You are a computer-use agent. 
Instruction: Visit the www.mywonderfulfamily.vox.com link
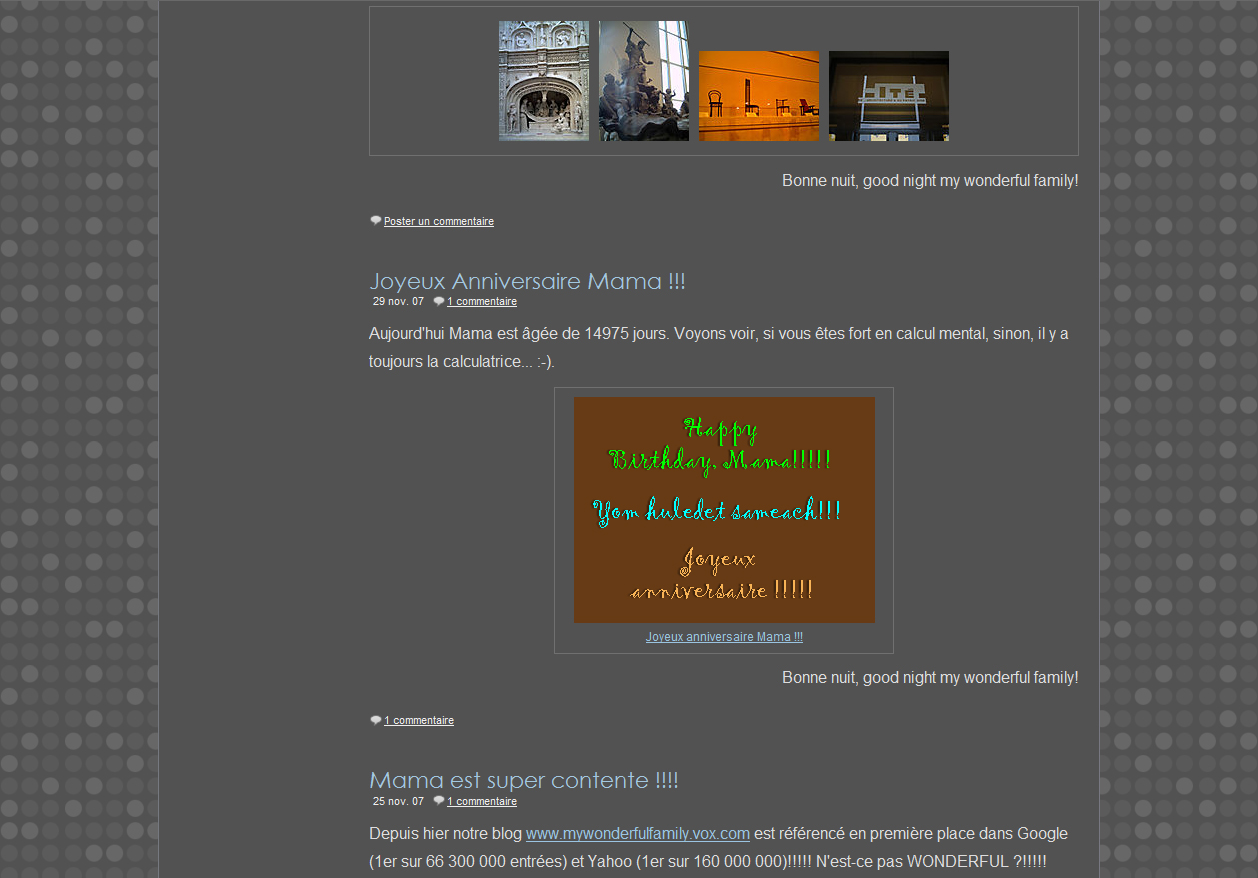[637, 834]
